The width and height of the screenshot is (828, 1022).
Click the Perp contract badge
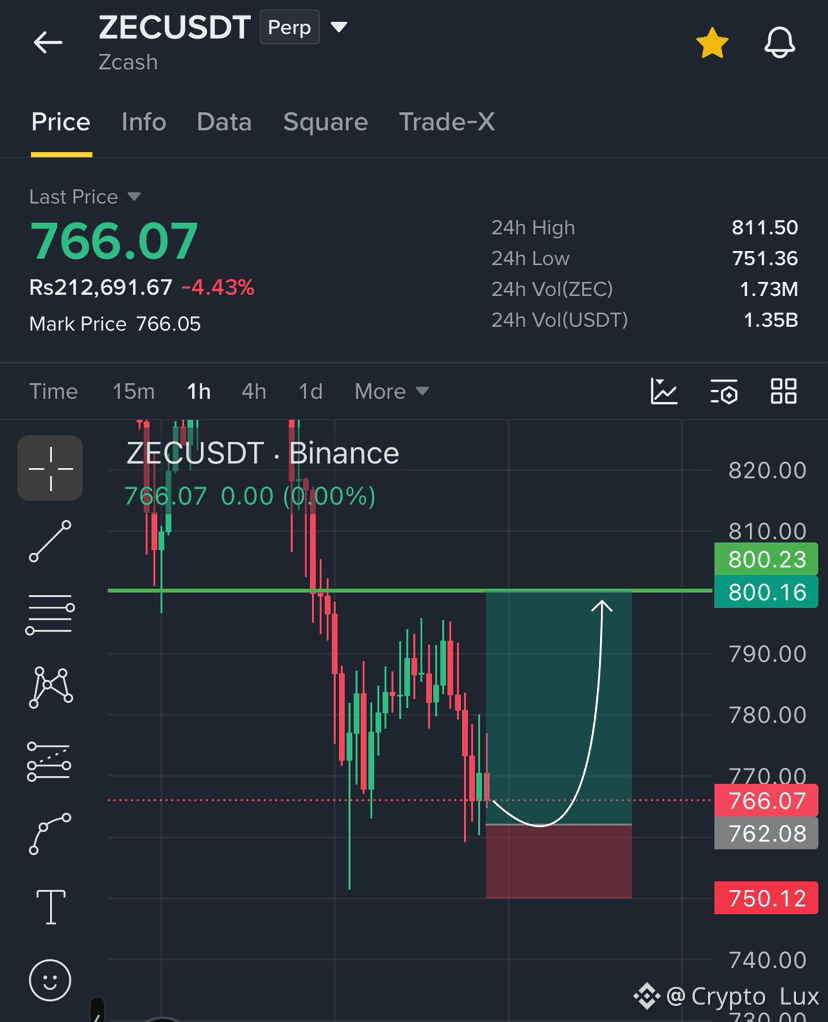tap(289, 27)
